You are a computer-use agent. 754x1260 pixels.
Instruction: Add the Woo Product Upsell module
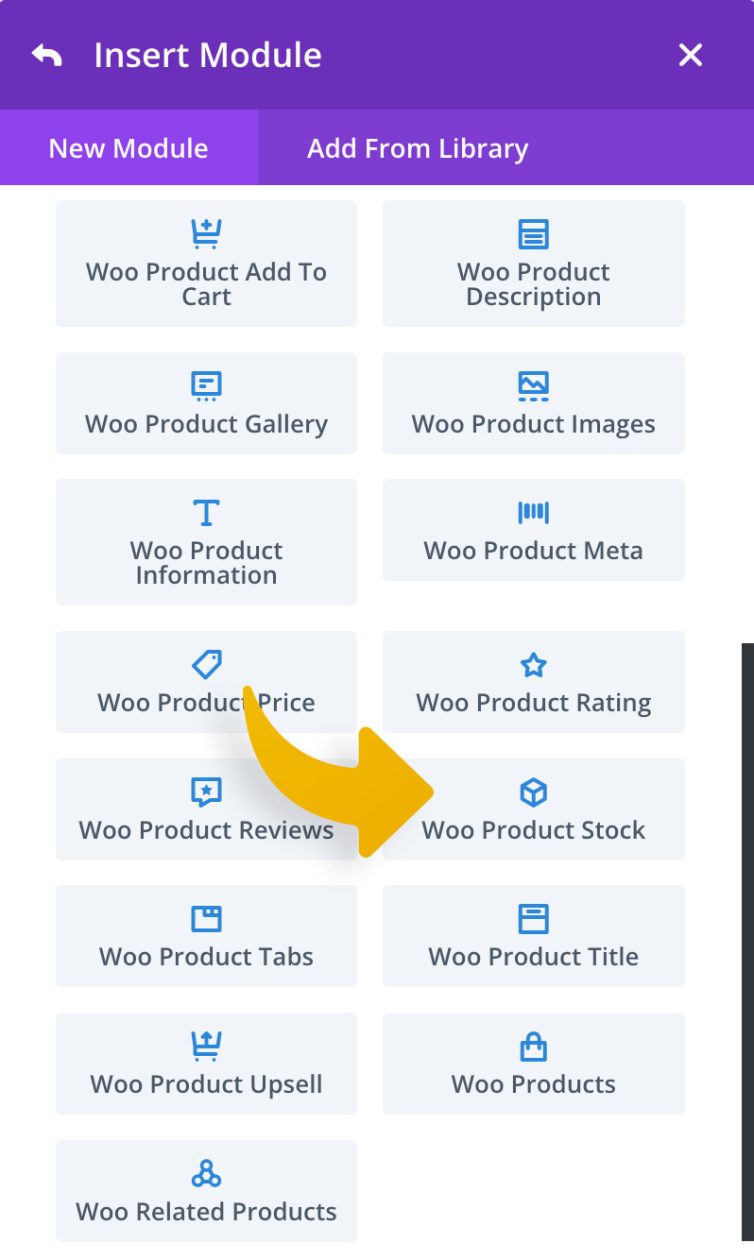(x=206, y=1063)
